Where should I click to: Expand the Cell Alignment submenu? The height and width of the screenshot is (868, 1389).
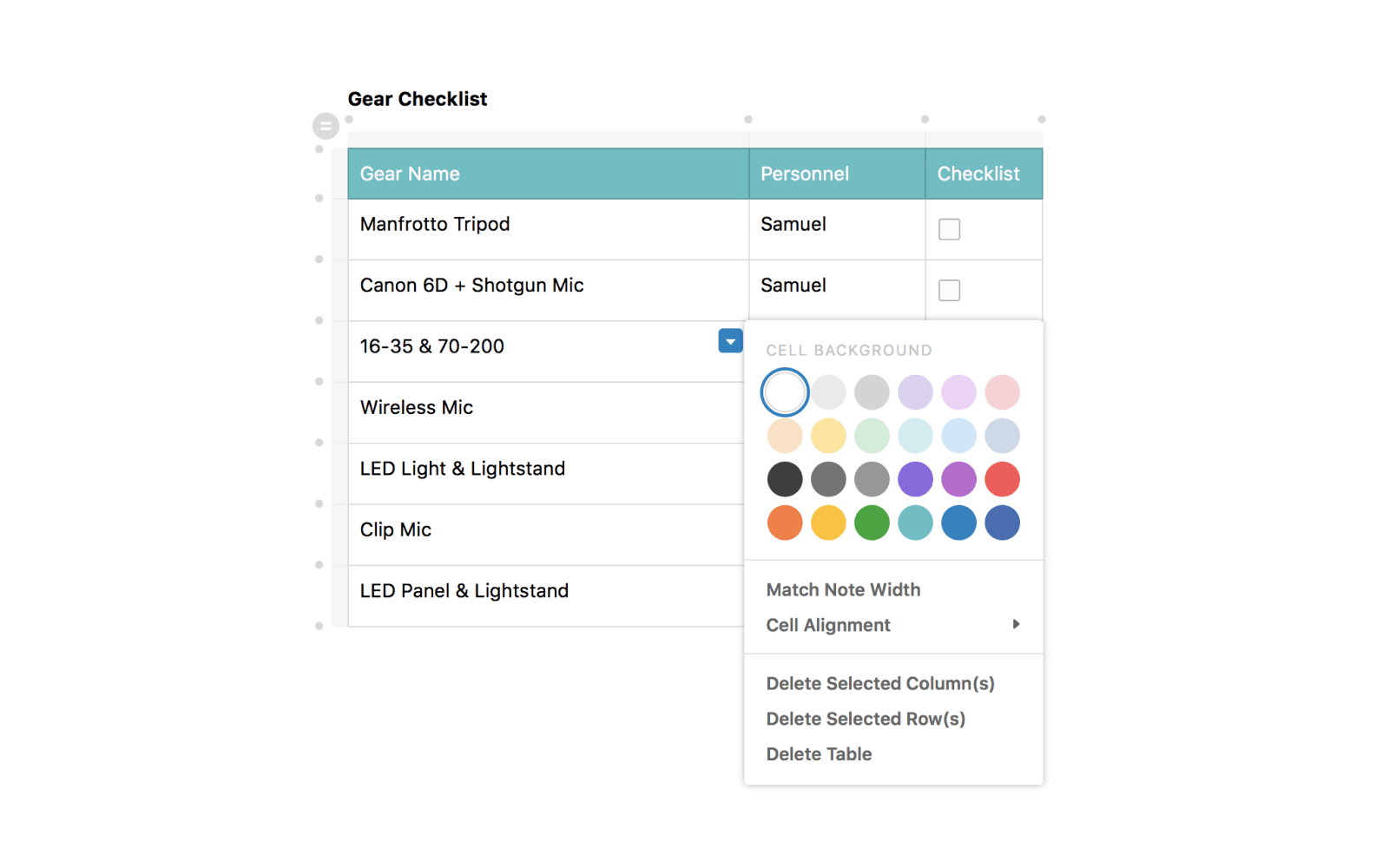point(892,625)
